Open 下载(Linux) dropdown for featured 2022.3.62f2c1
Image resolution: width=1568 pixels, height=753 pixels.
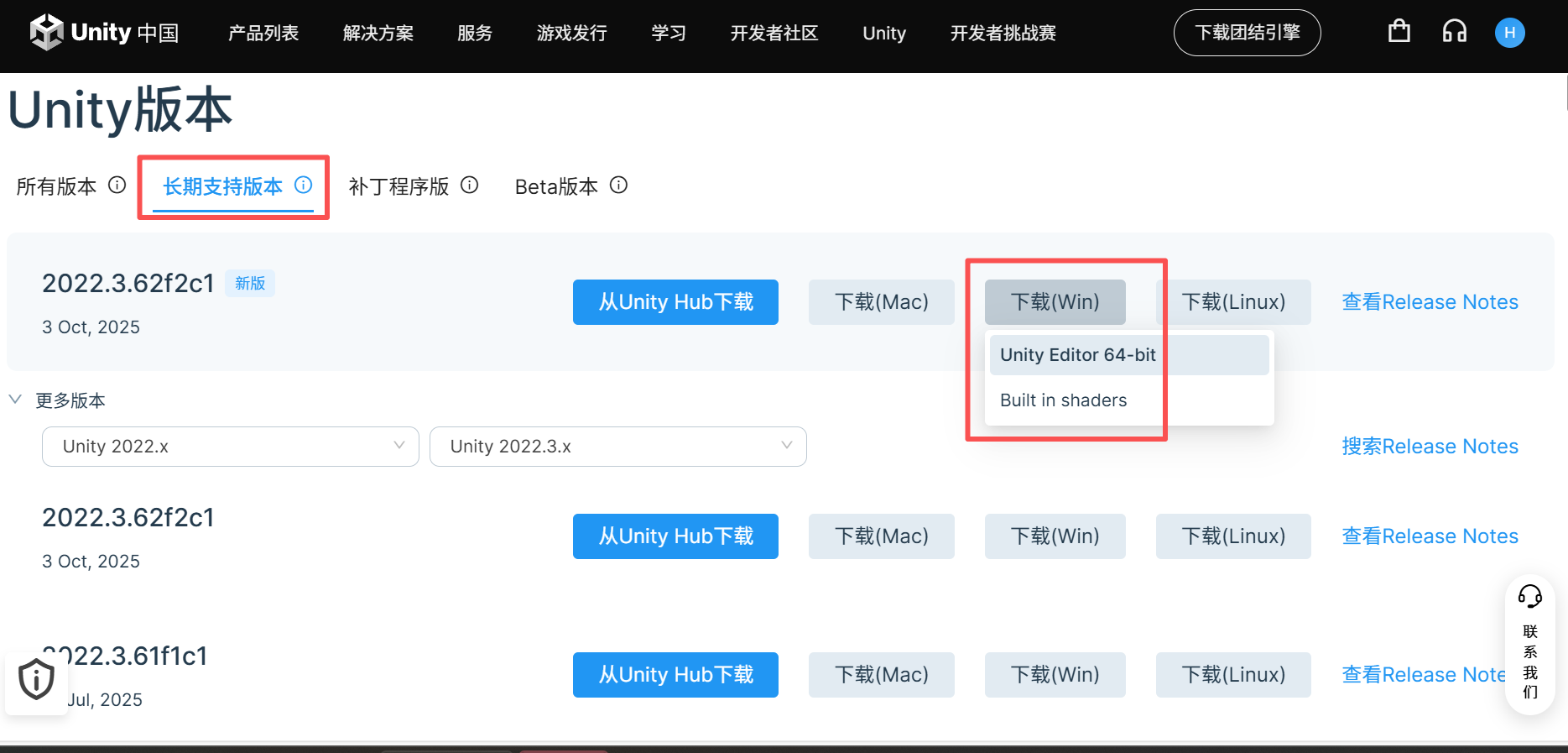[1233, 302]
